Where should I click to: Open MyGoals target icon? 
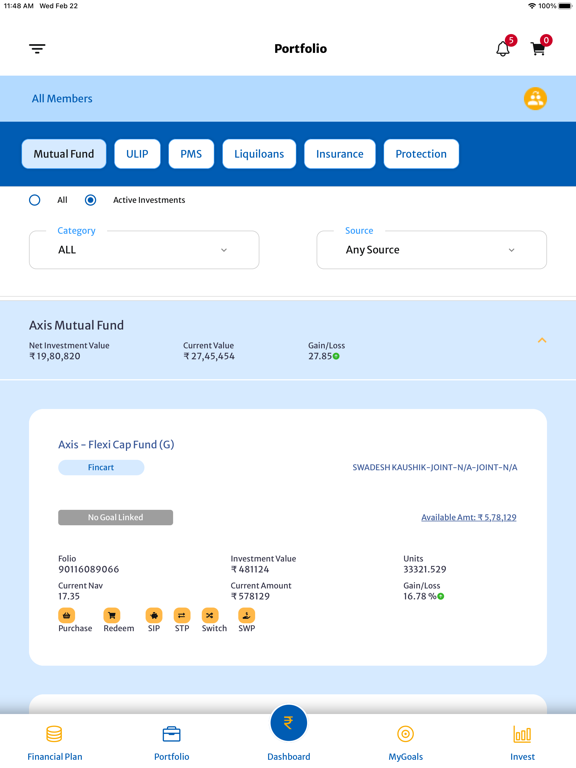point(406,734)
